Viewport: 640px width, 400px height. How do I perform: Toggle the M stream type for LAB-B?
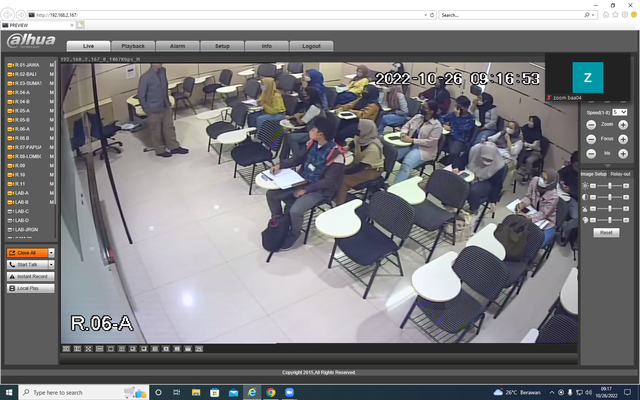pyautogui.click(x=51, y=202)
